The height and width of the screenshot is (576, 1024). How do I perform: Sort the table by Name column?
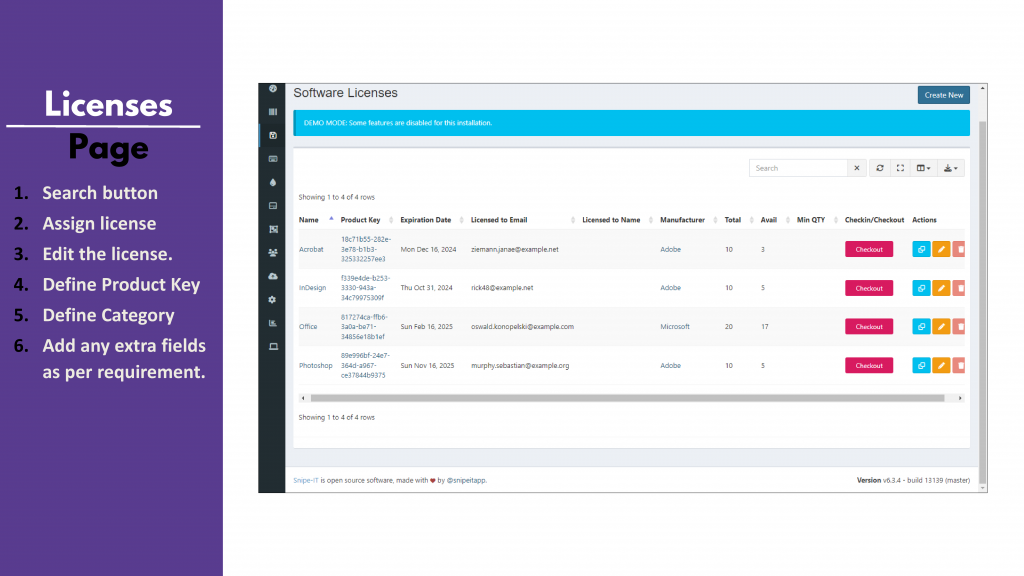pyautogui.click(x=308, y=220)
